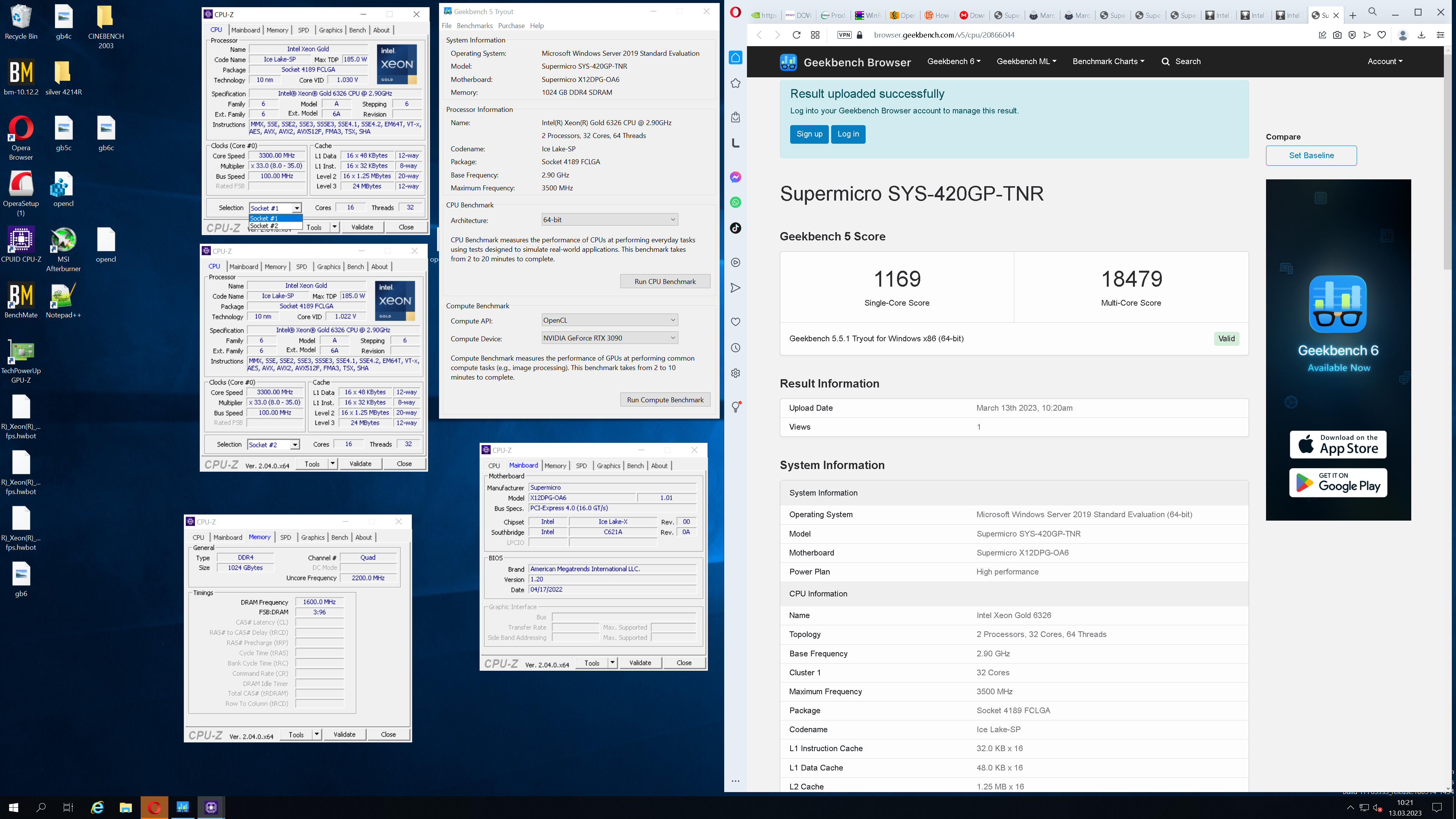Open the File menu in Geekbench 5
The image size is (1456, 819).
(446, 25)
